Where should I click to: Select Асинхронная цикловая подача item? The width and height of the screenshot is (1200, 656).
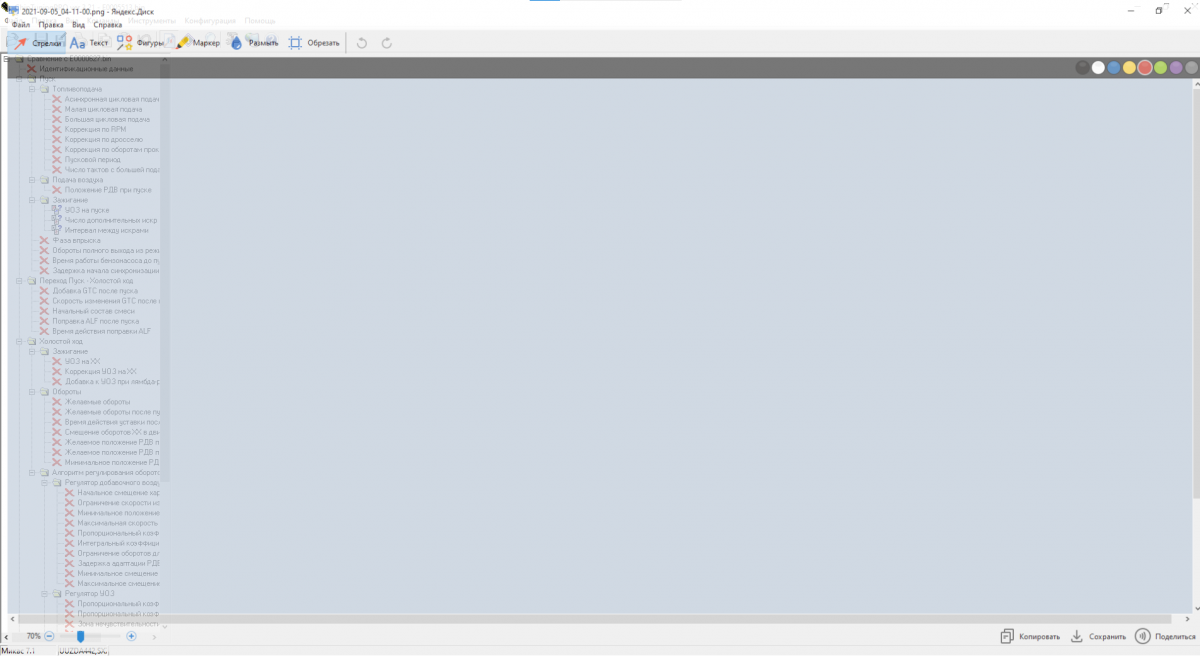(x=112, y=99)
